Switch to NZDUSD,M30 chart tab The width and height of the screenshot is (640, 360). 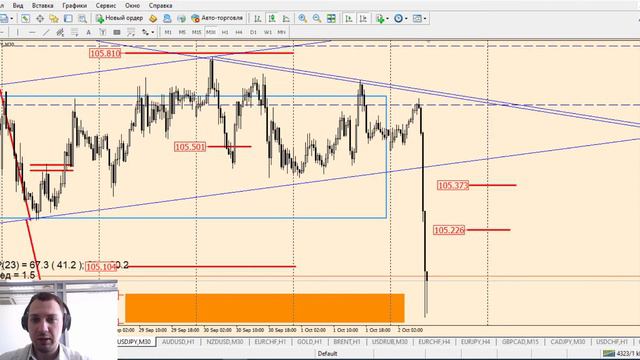coord(225,342)
